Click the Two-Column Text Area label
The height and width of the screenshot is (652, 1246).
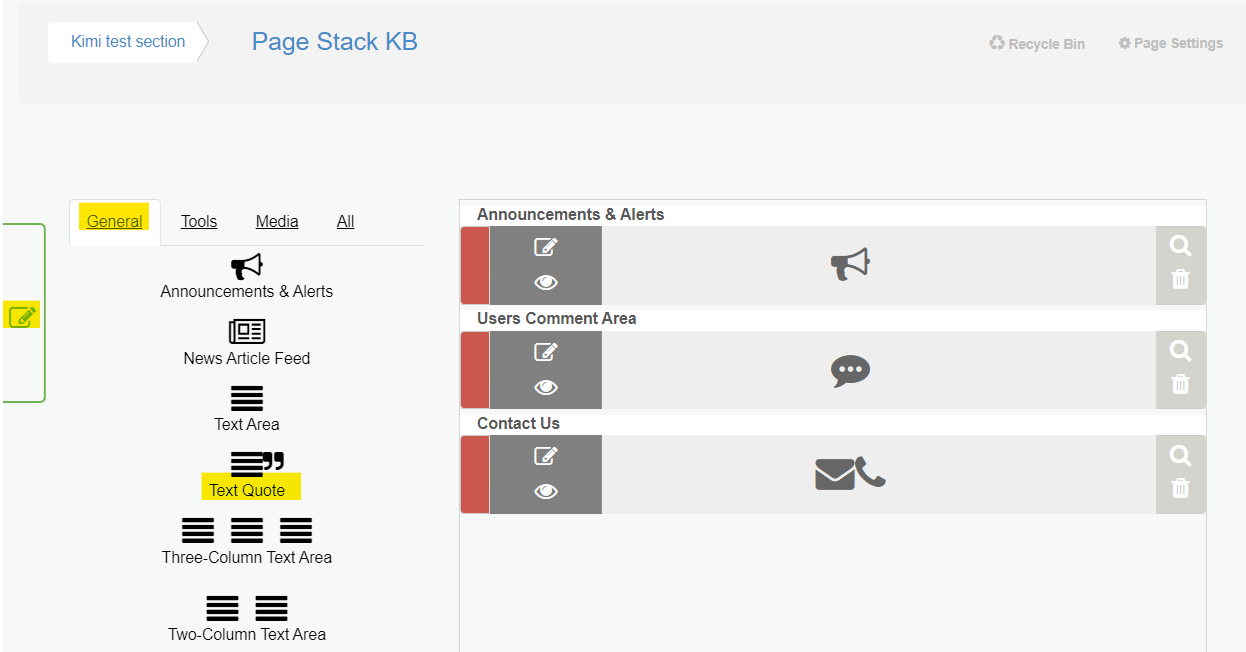(247, 634)
